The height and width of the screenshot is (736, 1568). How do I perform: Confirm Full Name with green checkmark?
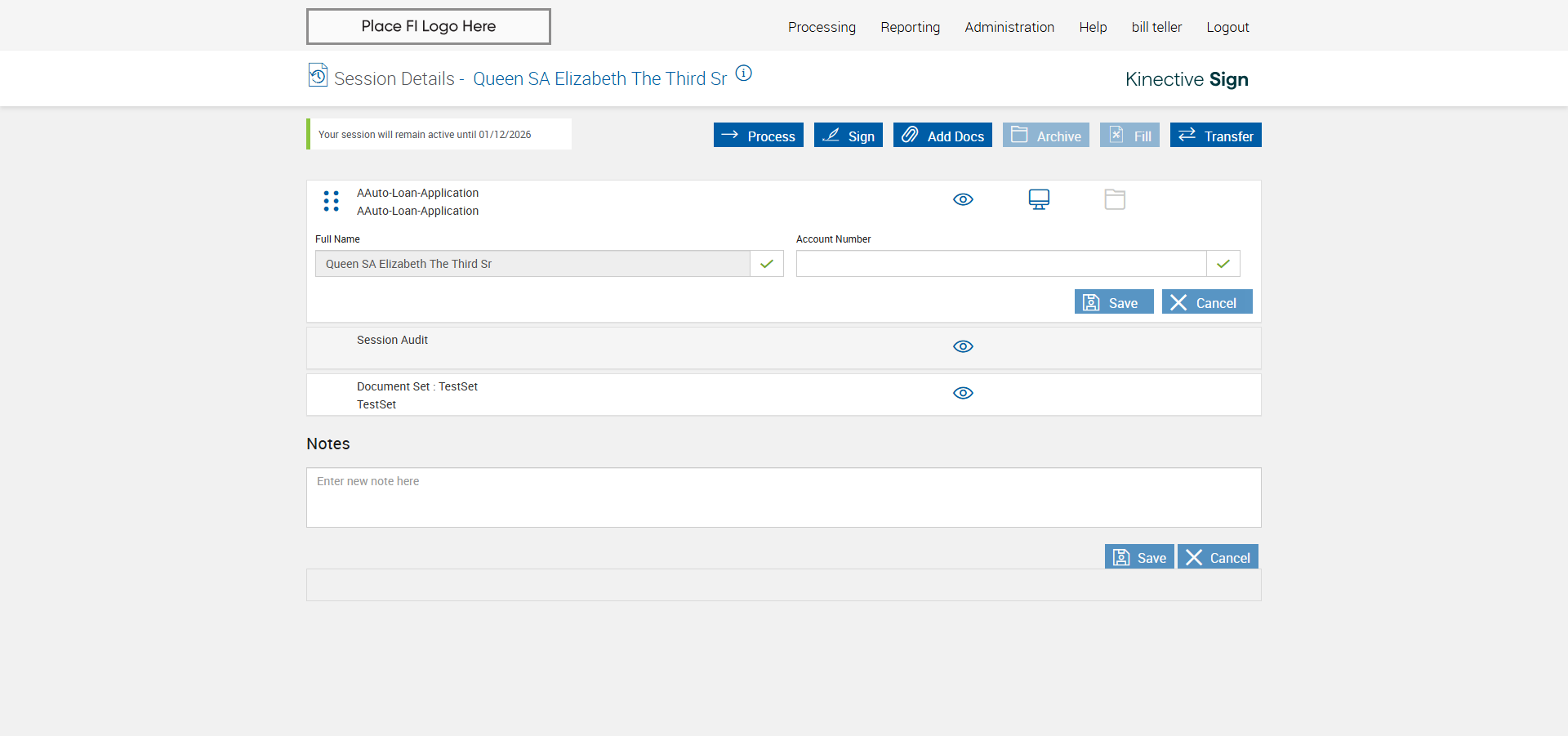click(767, 264)
